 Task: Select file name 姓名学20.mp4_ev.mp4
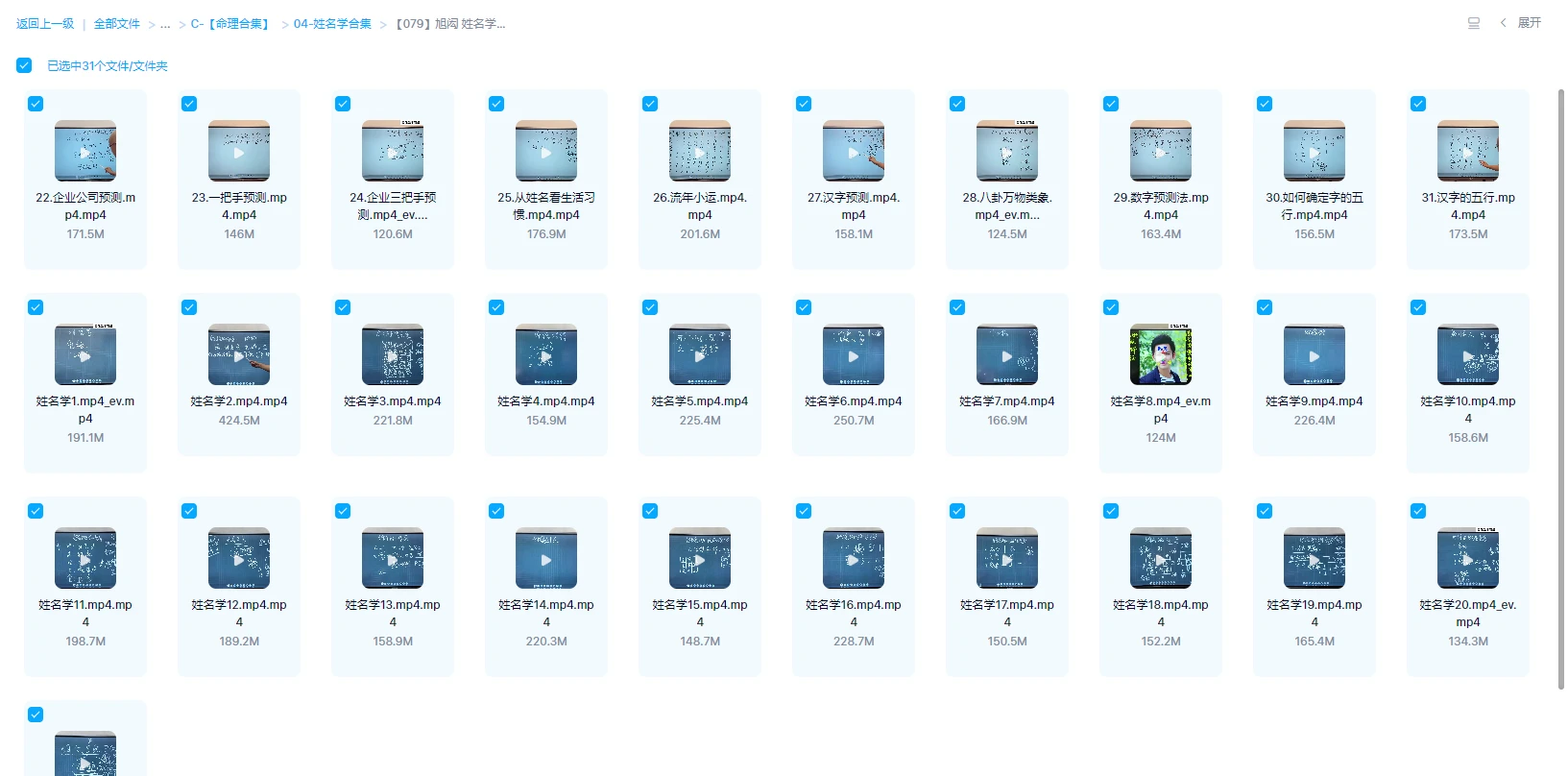1468,614
